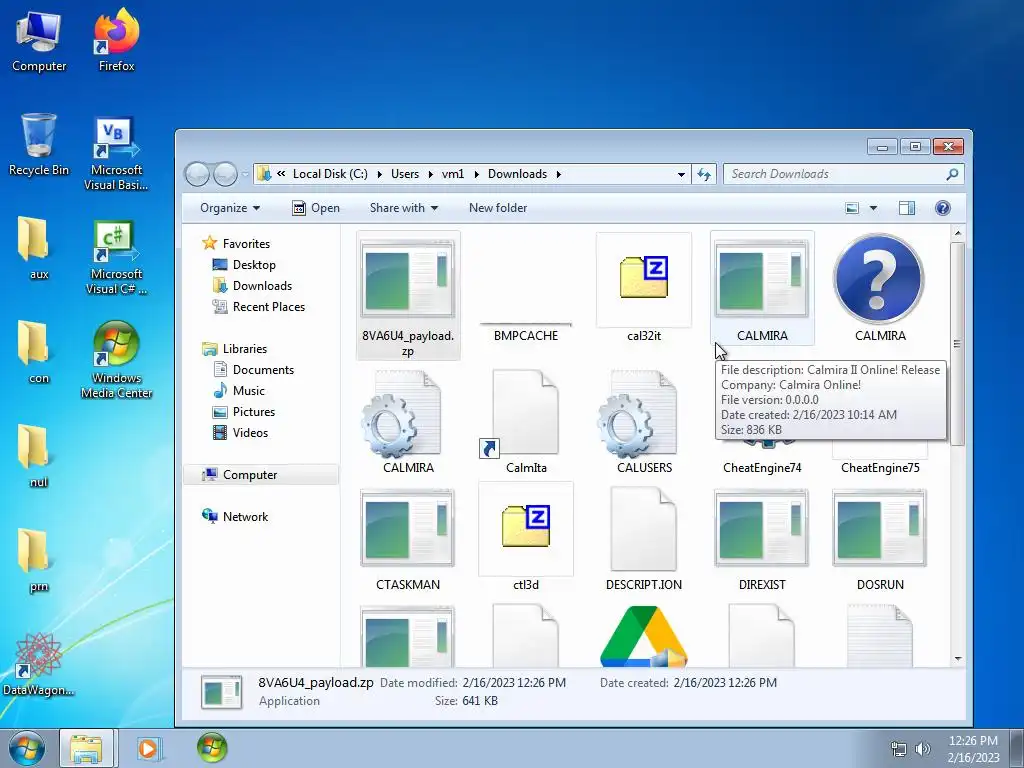Open Recent Places in the navigation pane
1024x768 pixels.
[268, 306]
